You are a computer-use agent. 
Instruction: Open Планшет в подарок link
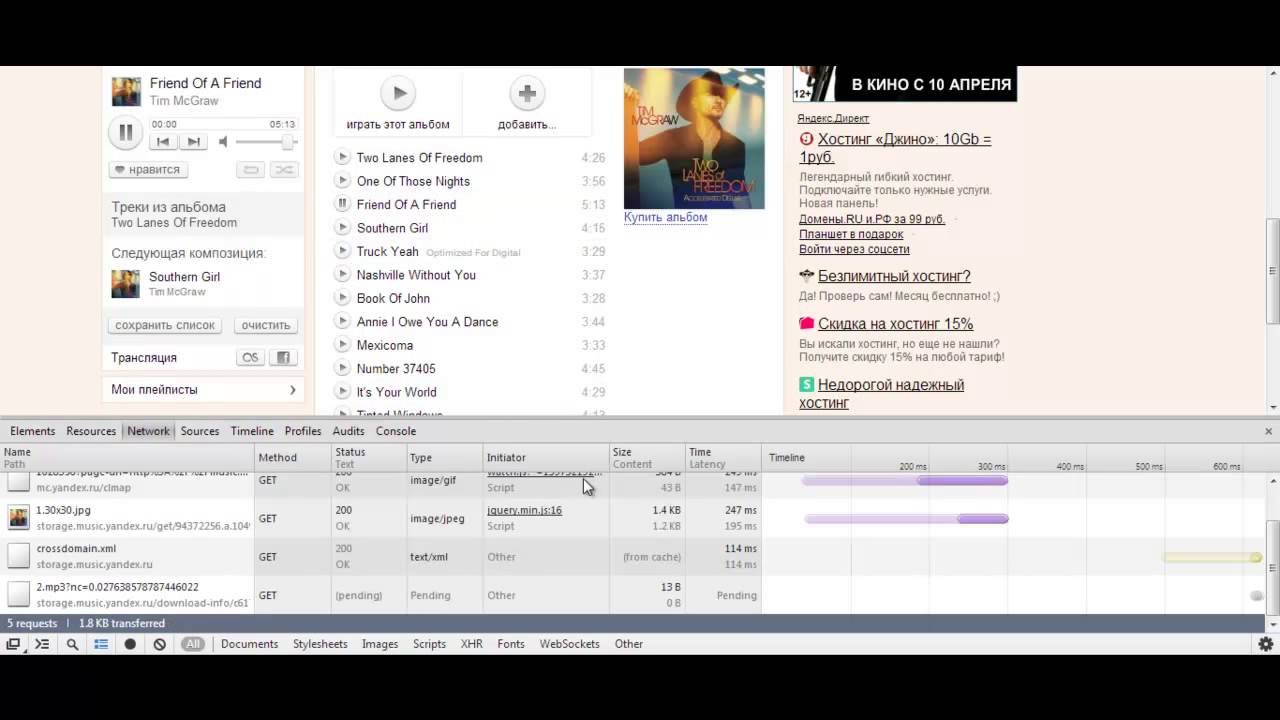coord(851,234)
